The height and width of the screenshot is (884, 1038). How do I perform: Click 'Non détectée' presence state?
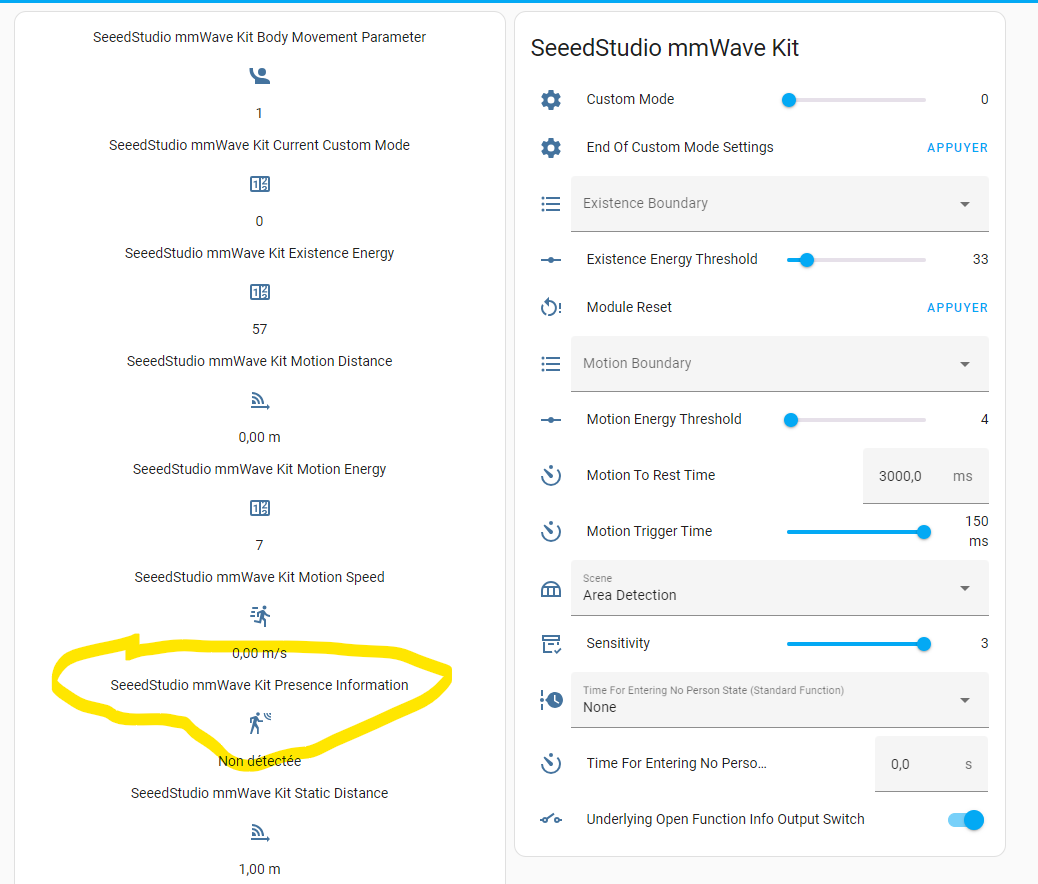click(x=260, y=761)
